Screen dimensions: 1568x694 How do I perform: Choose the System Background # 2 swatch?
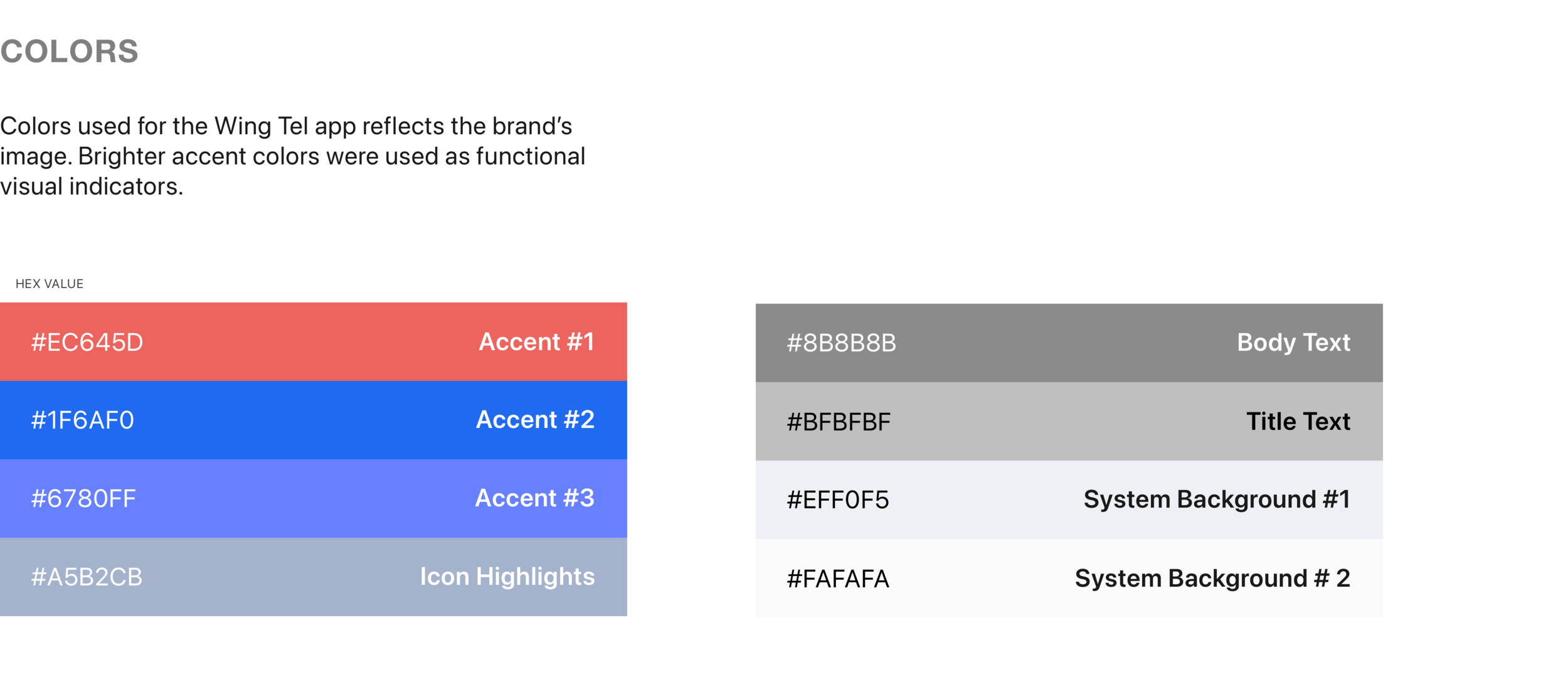click(x=1069, y=578)
